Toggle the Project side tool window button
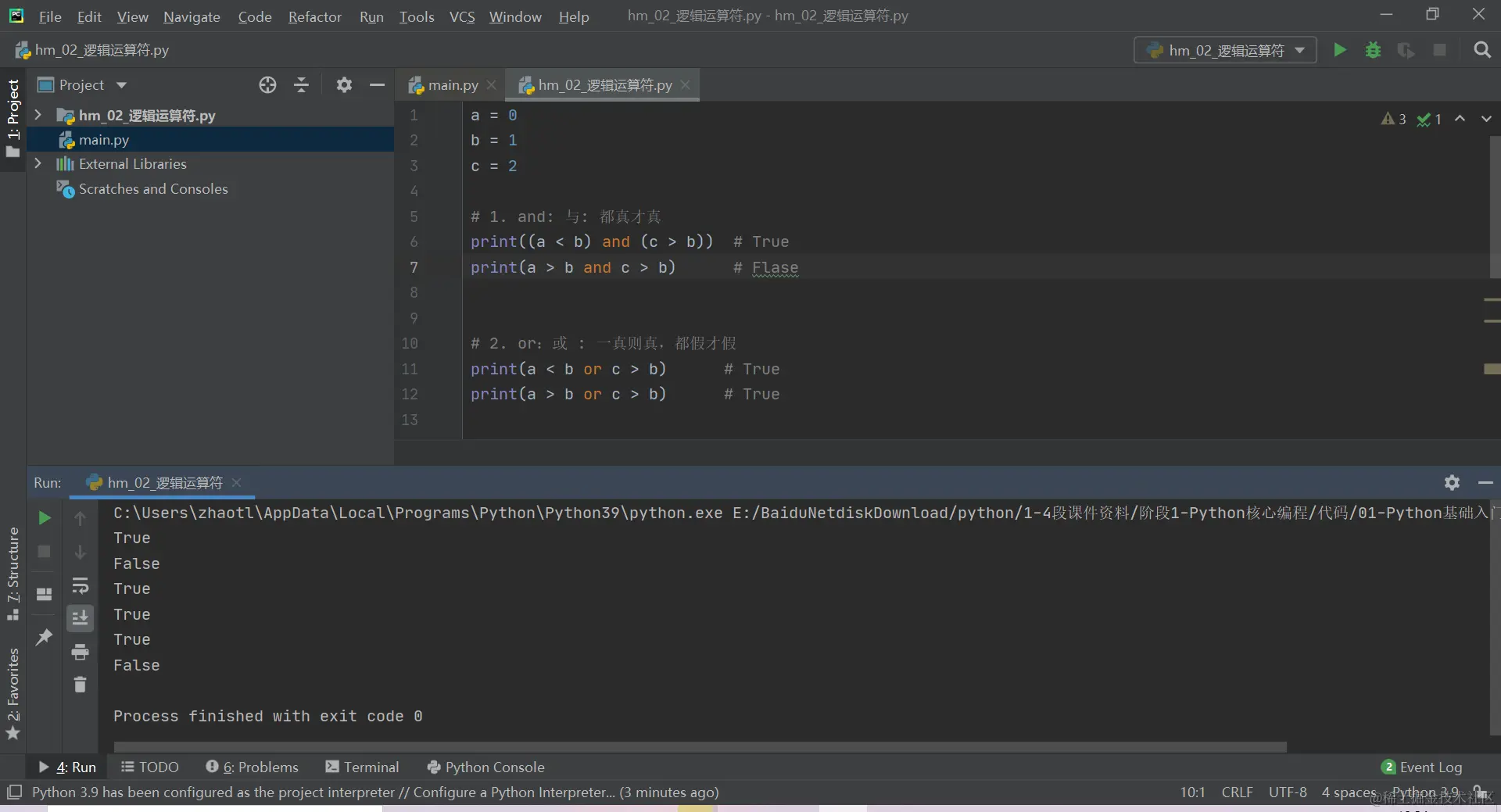This screenshot has height=812, width=1501. click(x=13, y=118)
